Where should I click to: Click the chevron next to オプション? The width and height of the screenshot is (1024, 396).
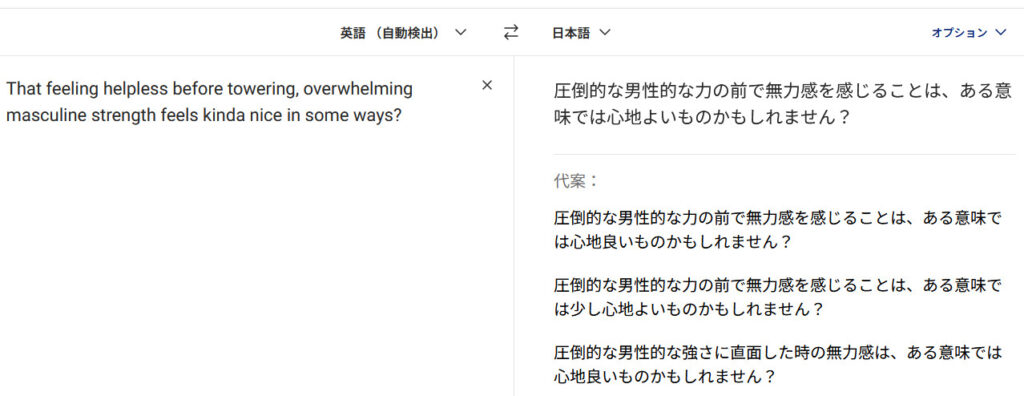(1000, 33)
